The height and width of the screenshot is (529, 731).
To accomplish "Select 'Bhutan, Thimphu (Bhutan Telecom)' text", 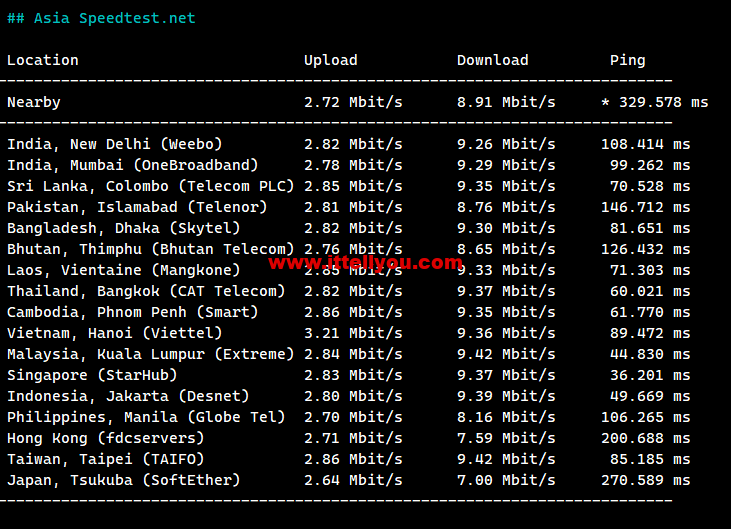I will pyautogui.click(x=151, y=249).
